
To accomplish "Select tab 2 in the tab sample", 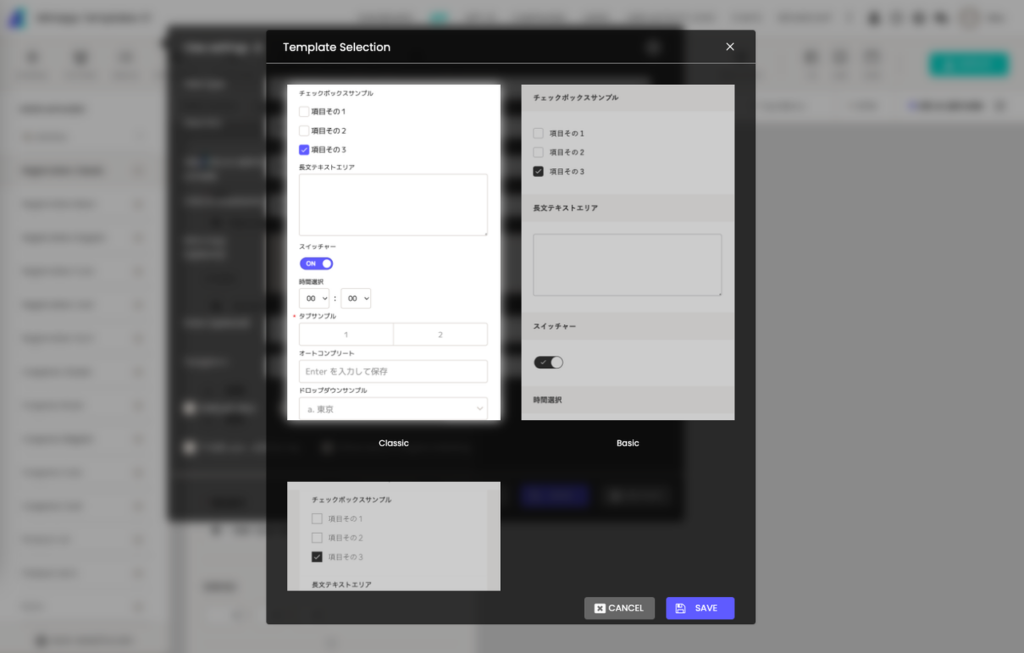I will (x=440, y=335).
